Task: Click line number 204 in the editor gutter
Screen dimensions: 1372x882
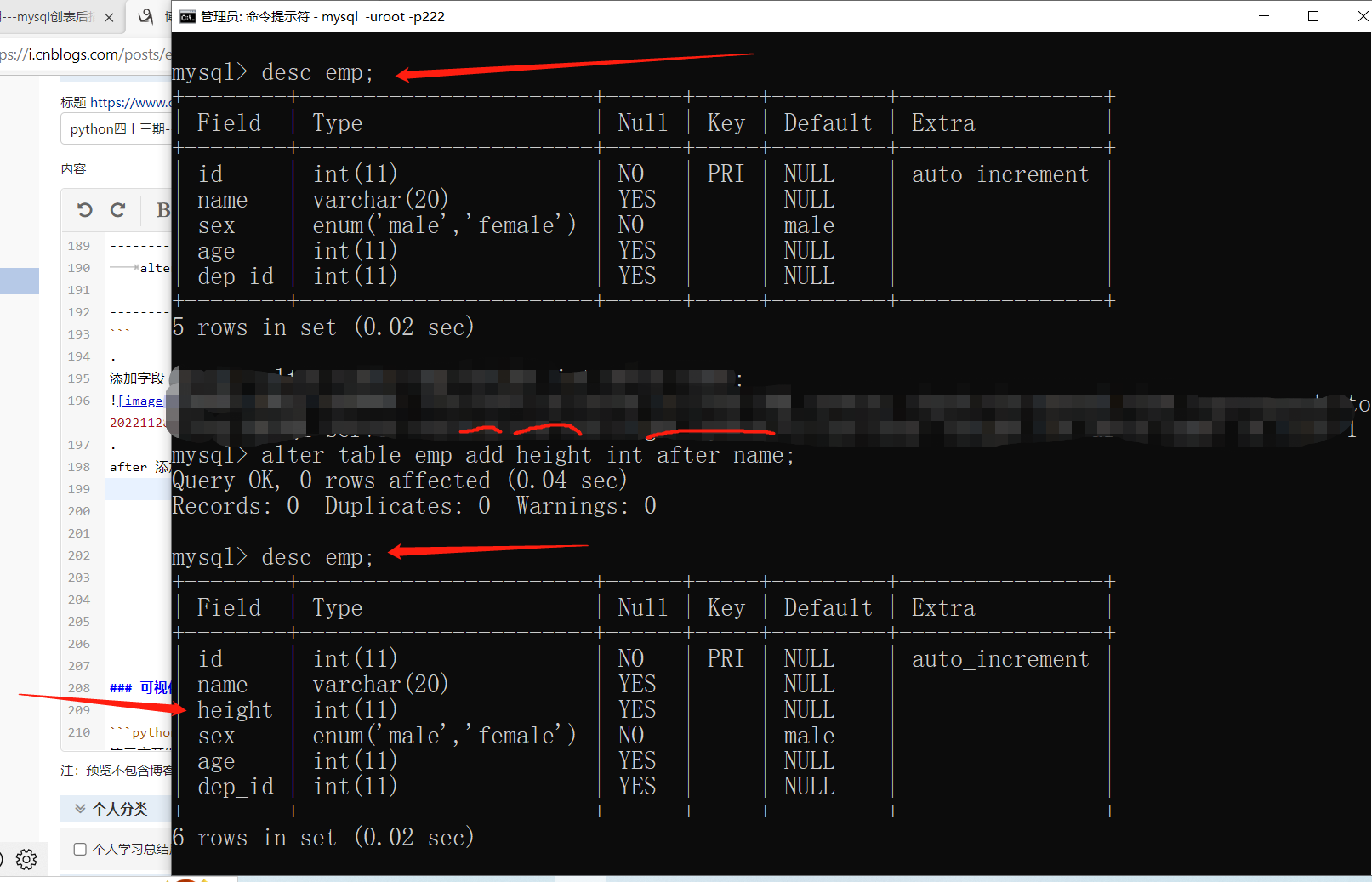Action: coord(79,600)
